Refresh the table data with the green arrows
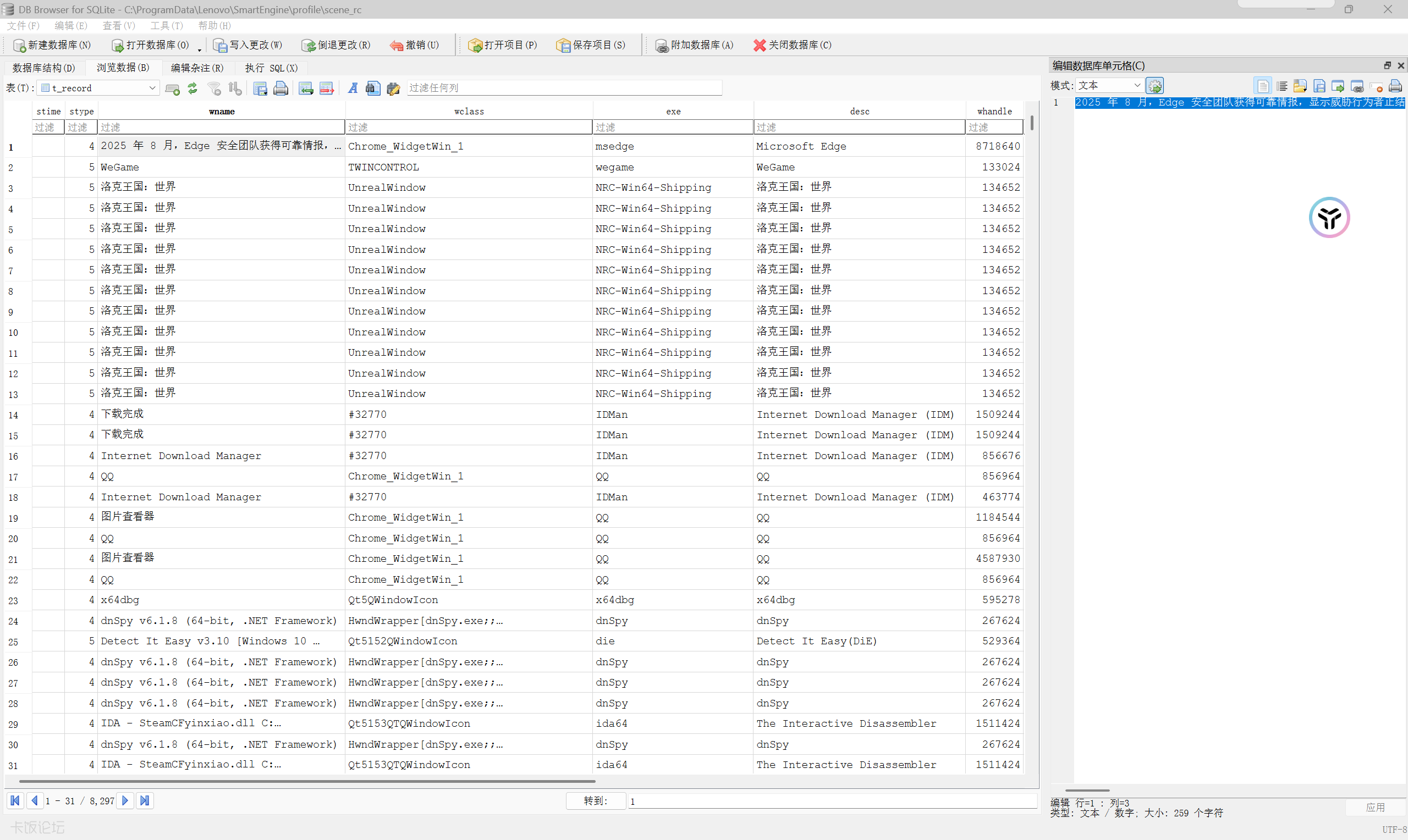1408x840 pixels. (x=193, y=89)
